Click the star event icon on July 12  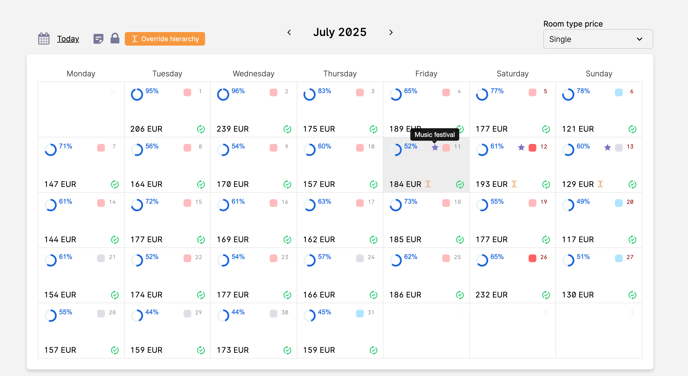point(521,147)
